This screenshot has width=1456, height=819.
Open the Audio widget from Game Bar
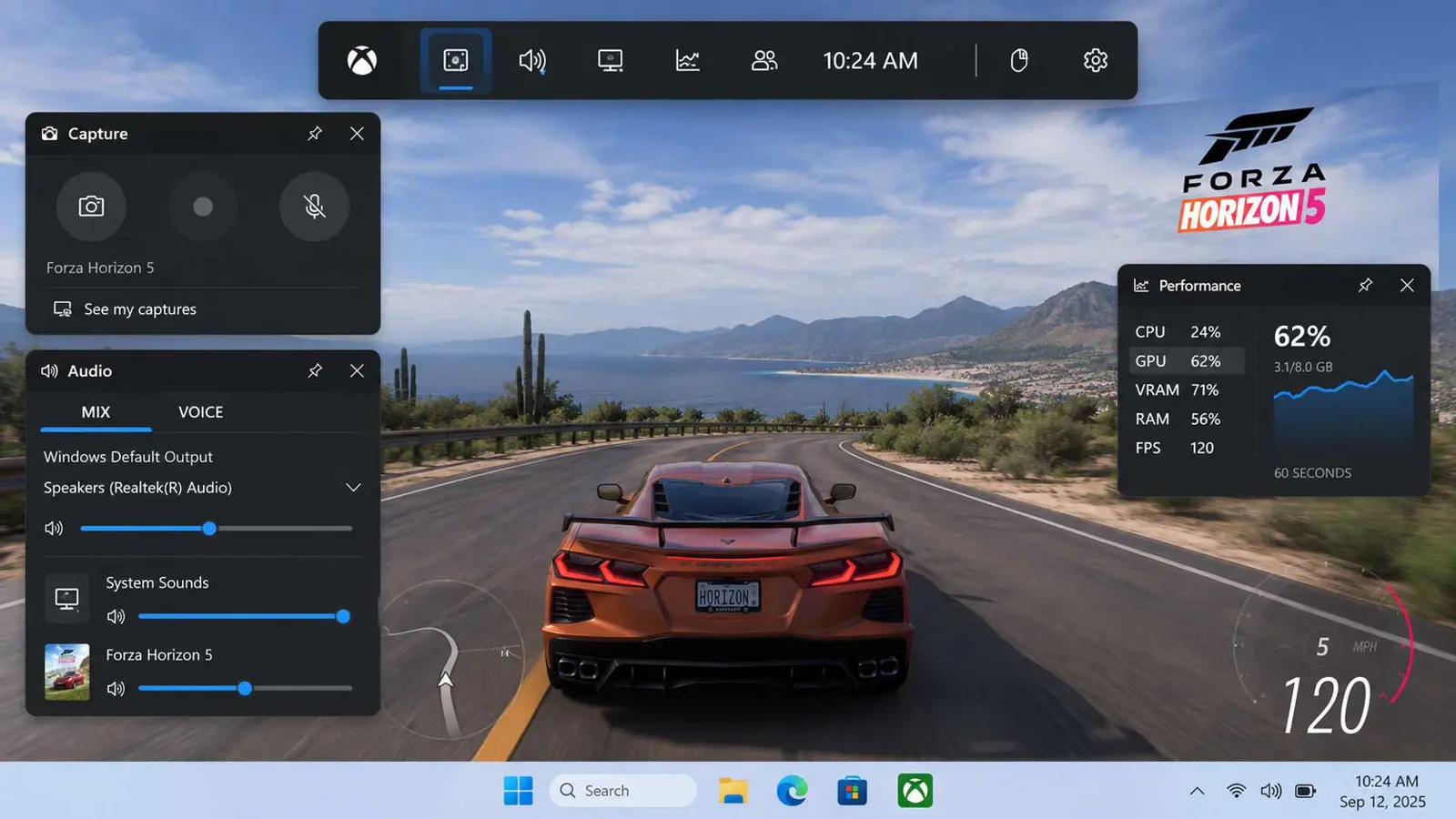coord(532,61)
